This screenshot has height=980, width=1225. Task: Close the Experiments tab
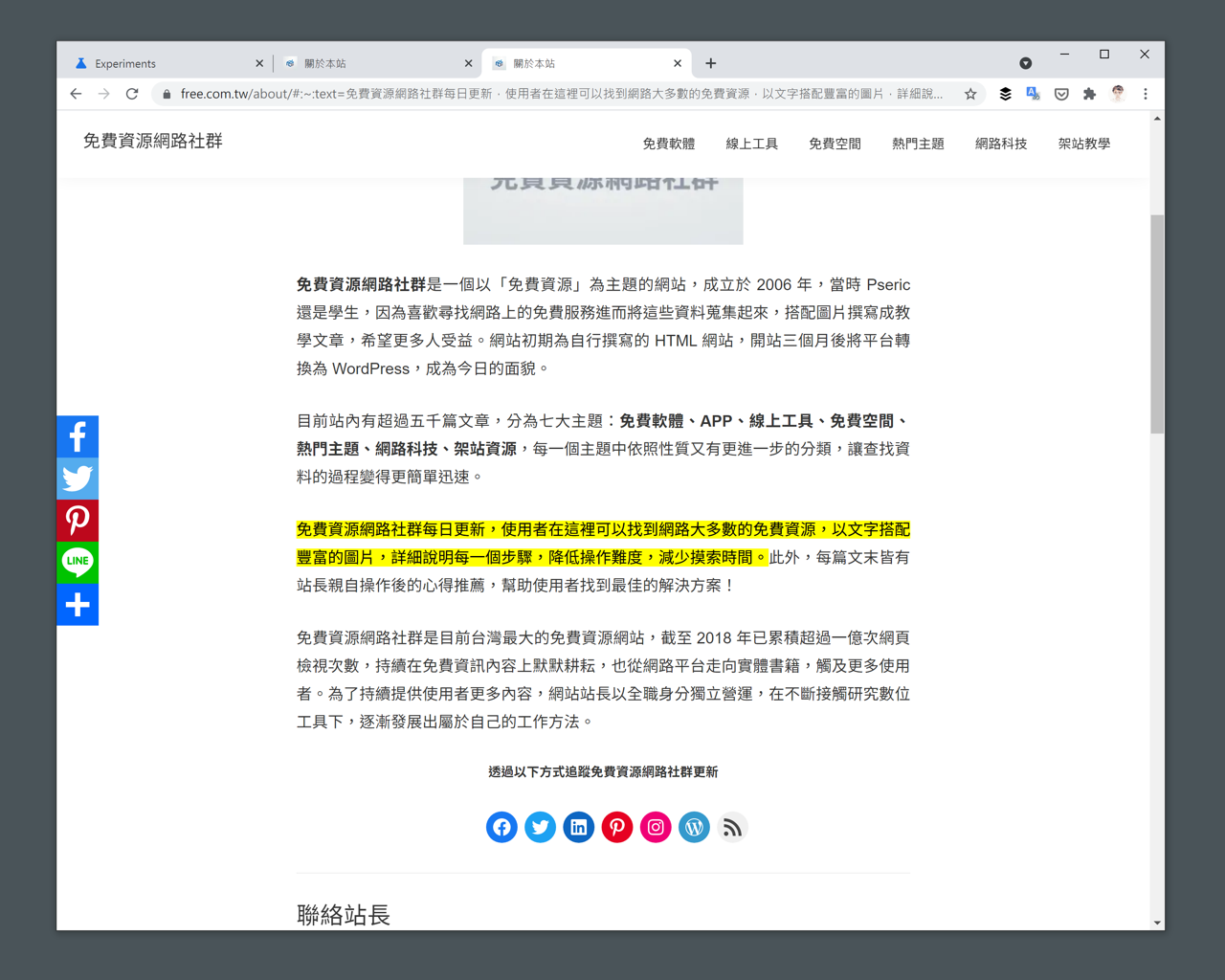tap(259, 63)
